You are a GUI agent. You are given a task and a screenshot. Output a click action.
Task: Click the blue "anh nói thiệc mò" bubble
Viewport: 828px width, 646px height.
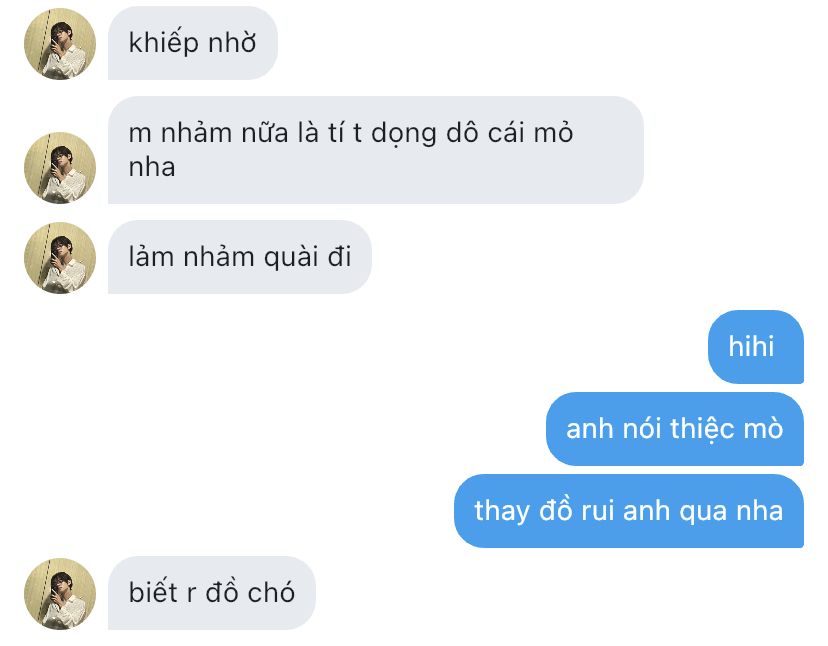(x=675, y=429)
